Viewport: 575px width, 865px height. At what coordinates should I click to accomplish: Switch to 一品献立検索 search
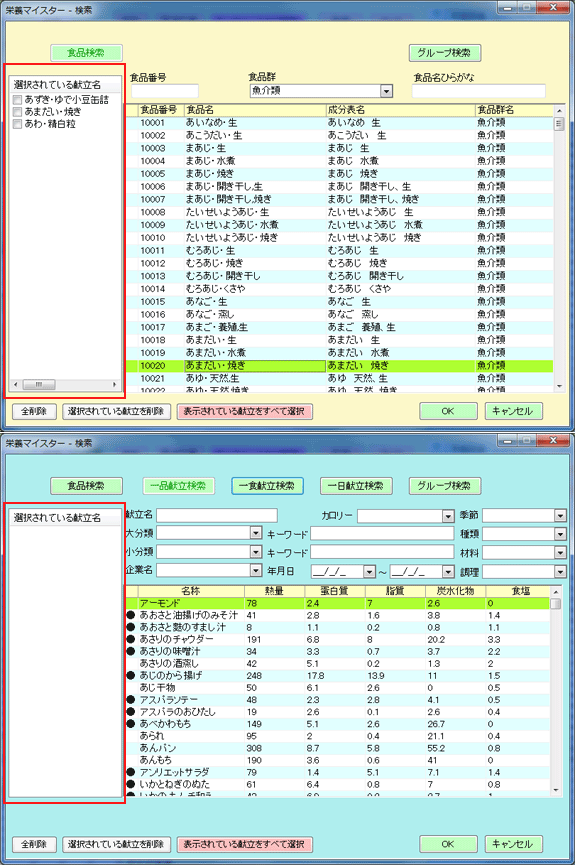point(178,486)
